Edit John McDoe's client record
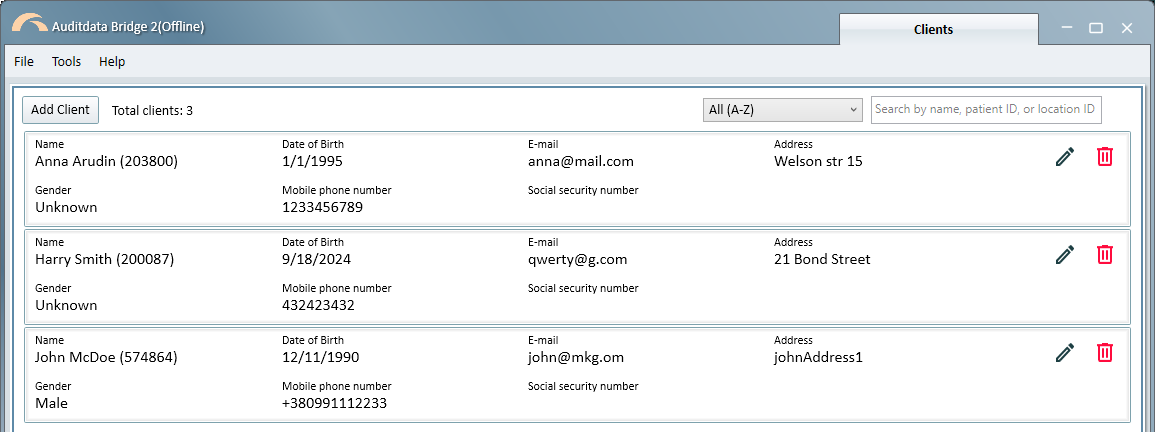The width and height of the screenshot is (1155, 432). [1064, 352]
